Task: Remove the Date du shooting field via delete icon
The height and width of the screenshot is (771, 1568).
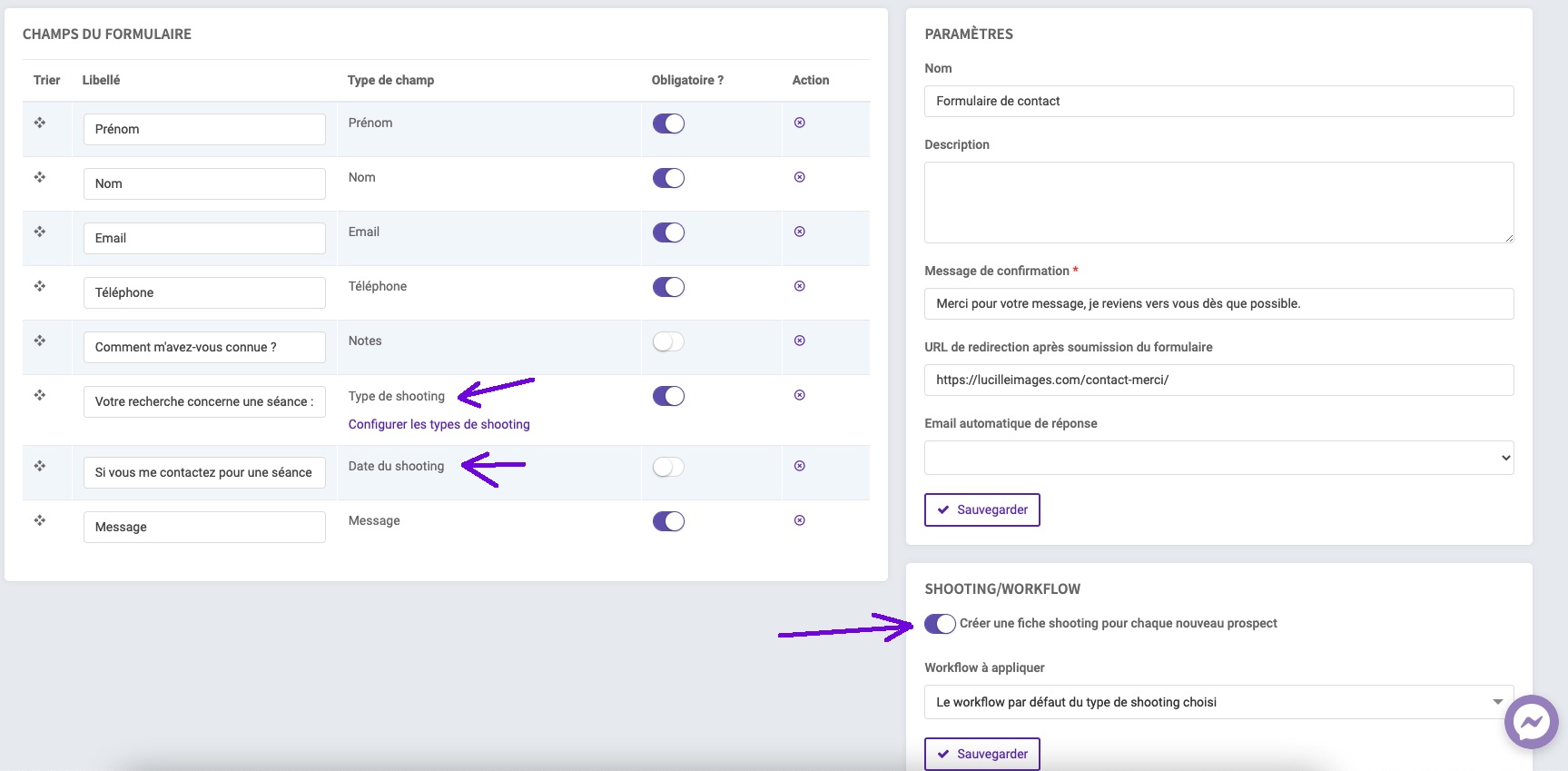Action: coord(800,466)
